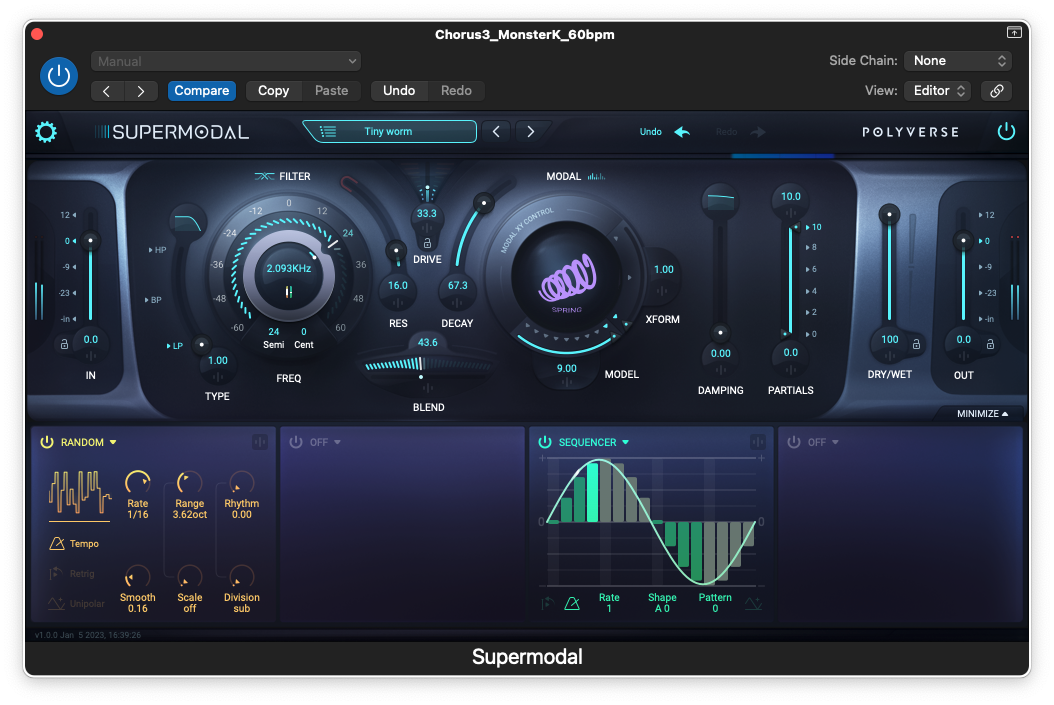Select the next Supermodal preset arrow
Viewport: 1054px width, 705px height.
531,132
